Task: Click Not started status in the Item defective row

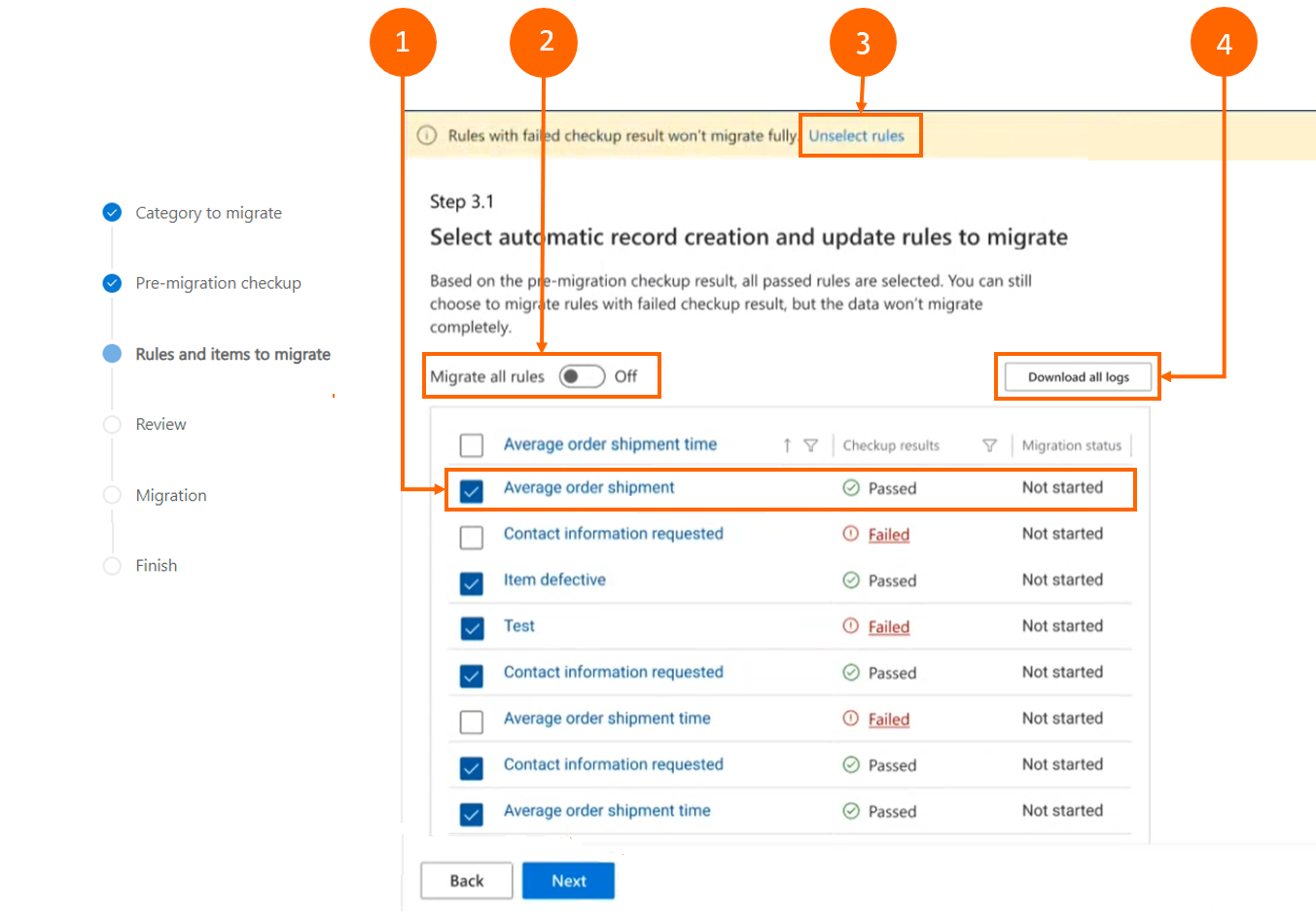Action: pos(1062,580)
